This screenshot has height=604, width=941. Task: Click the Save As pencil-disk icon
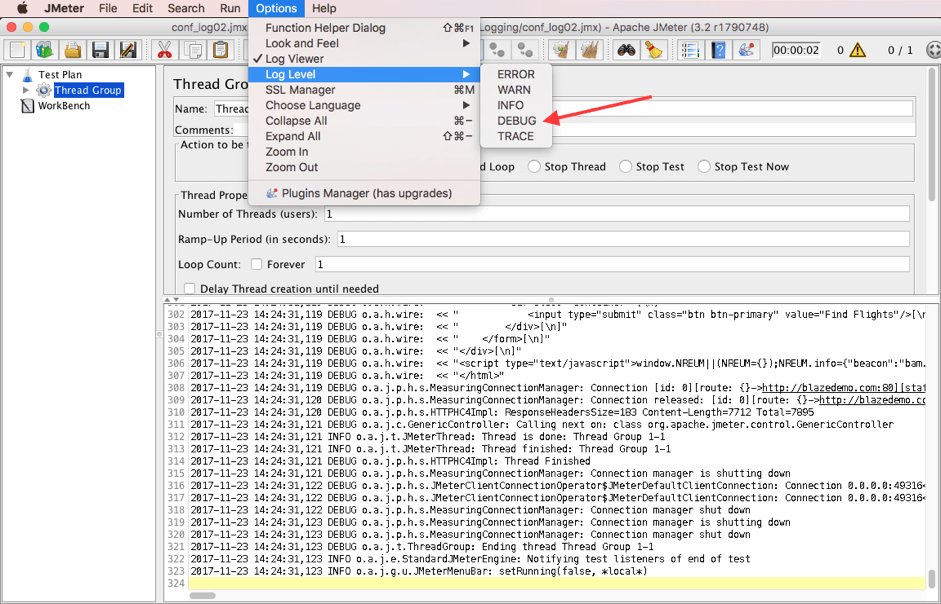128,50
